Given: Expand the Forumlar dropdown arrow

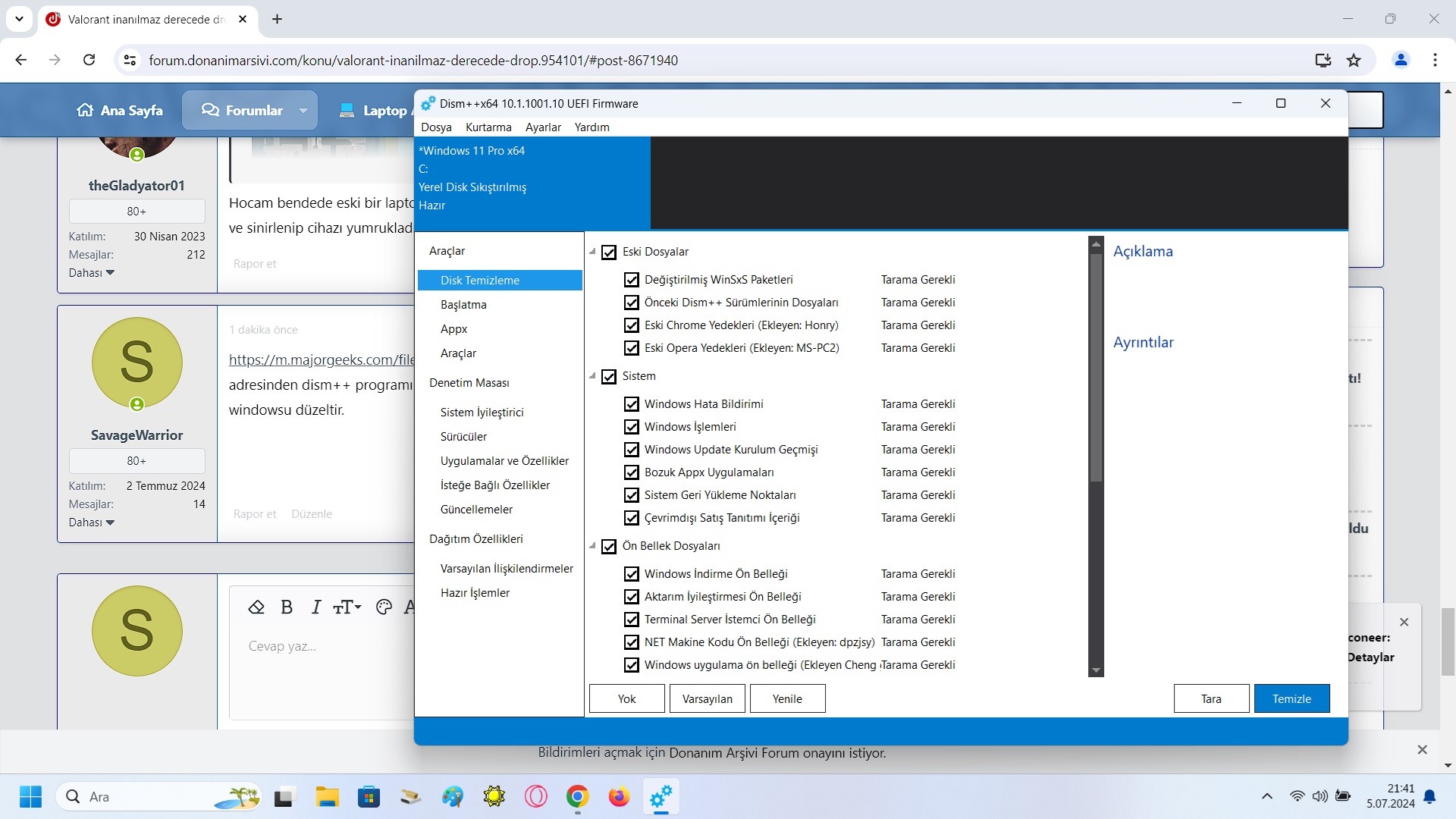Looking at the screenshot, I should coord(303,111).
